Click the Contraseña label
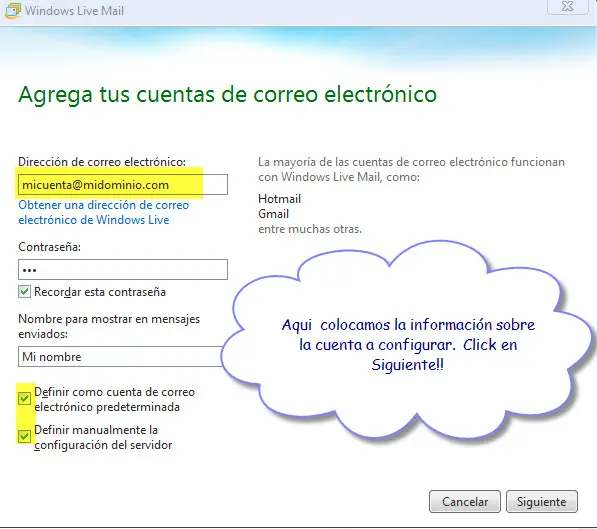 tap(49, 247)
